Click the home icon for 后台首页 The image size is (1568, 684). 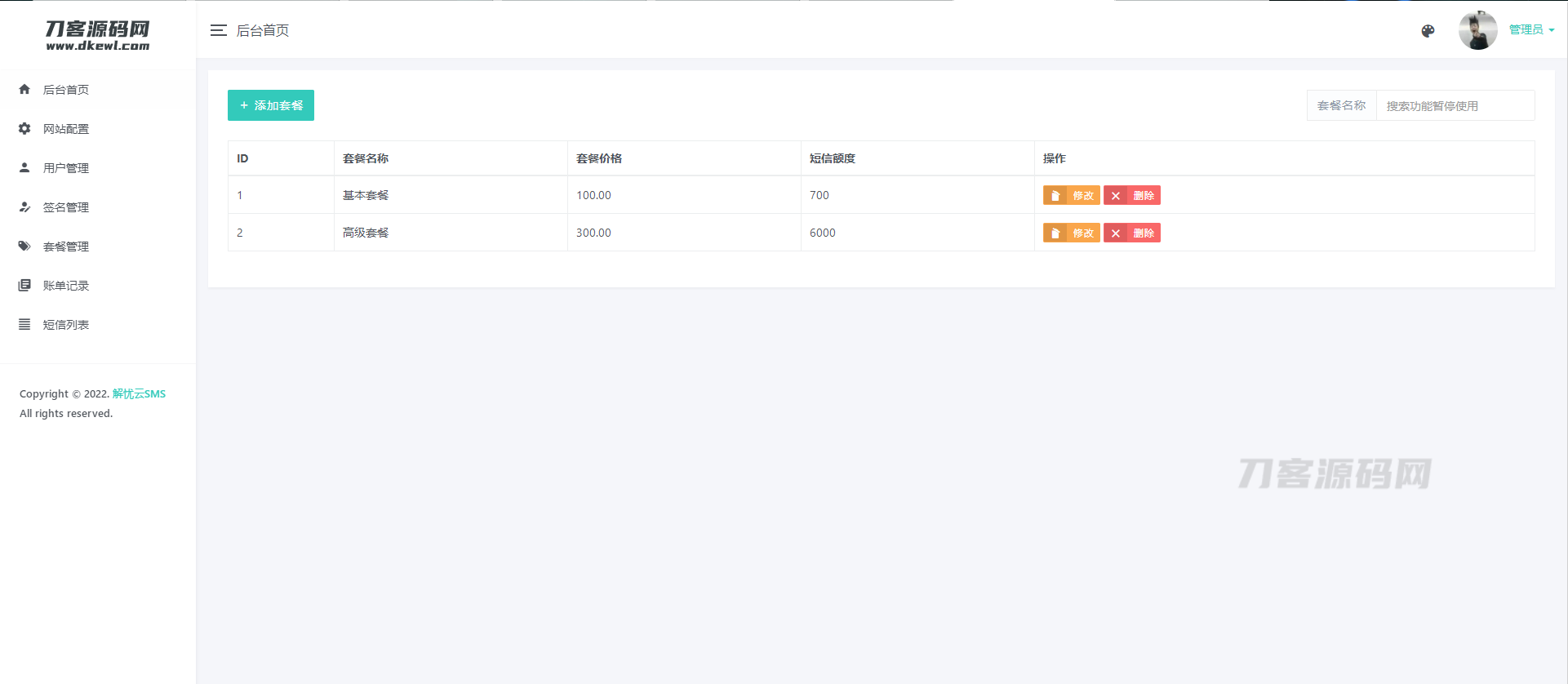click(24, 89)
